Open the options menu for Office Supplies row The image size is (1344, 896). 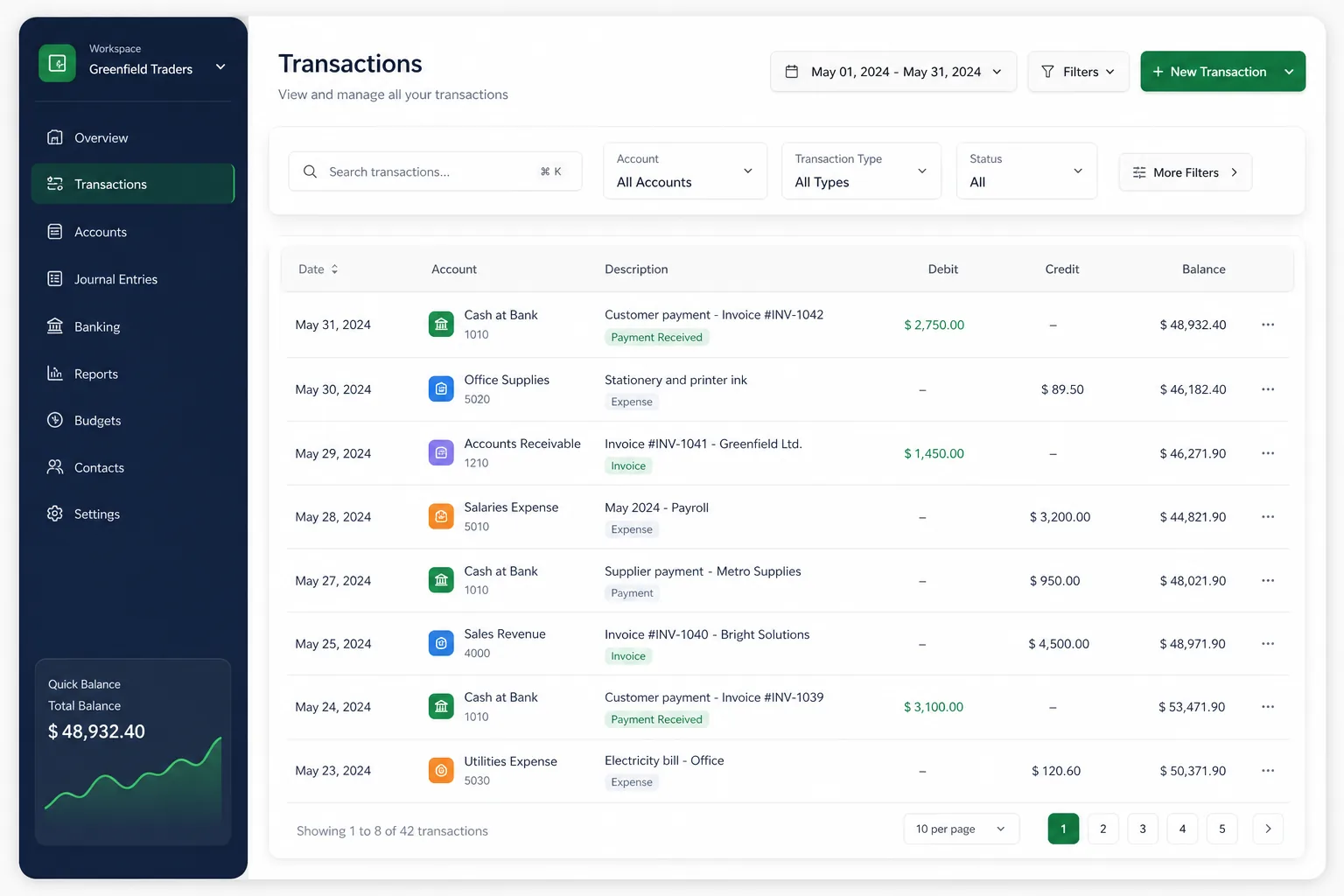point(1268,389)
